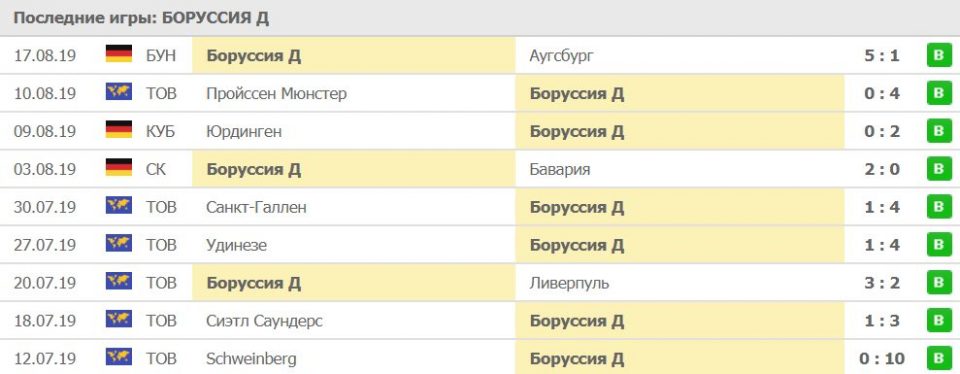Click the green win badge for Бавария match
This screenshot has height=374, width=960.
(939, 169)
